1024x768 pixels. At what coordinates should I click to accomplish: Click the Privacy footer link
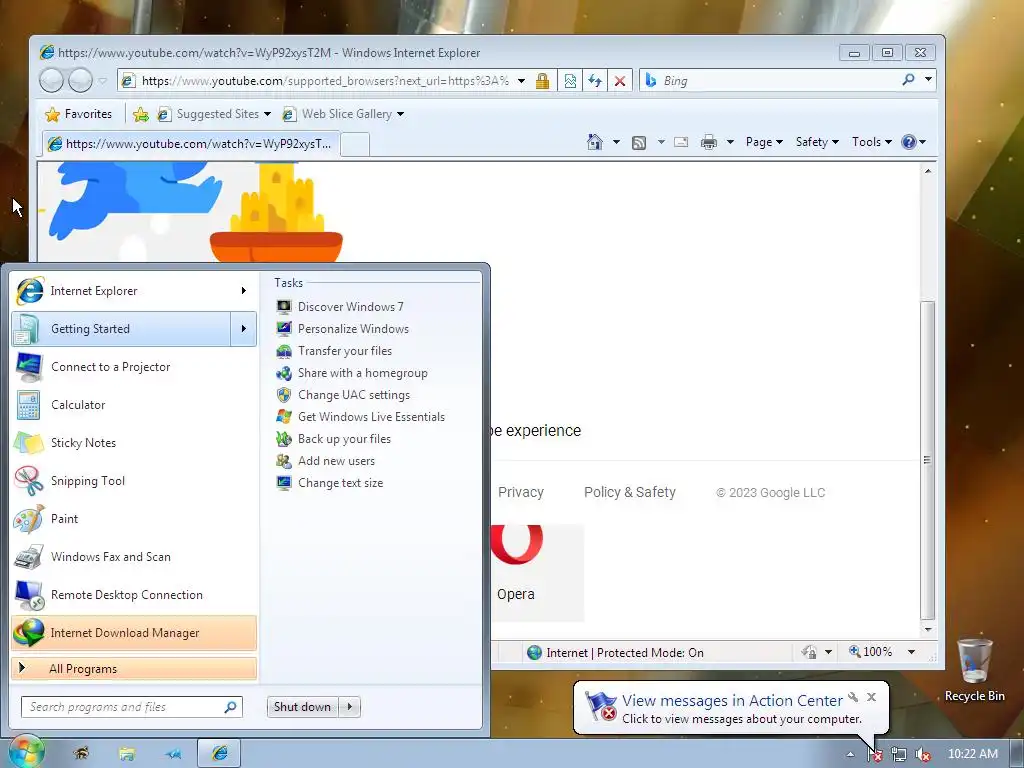520,492
